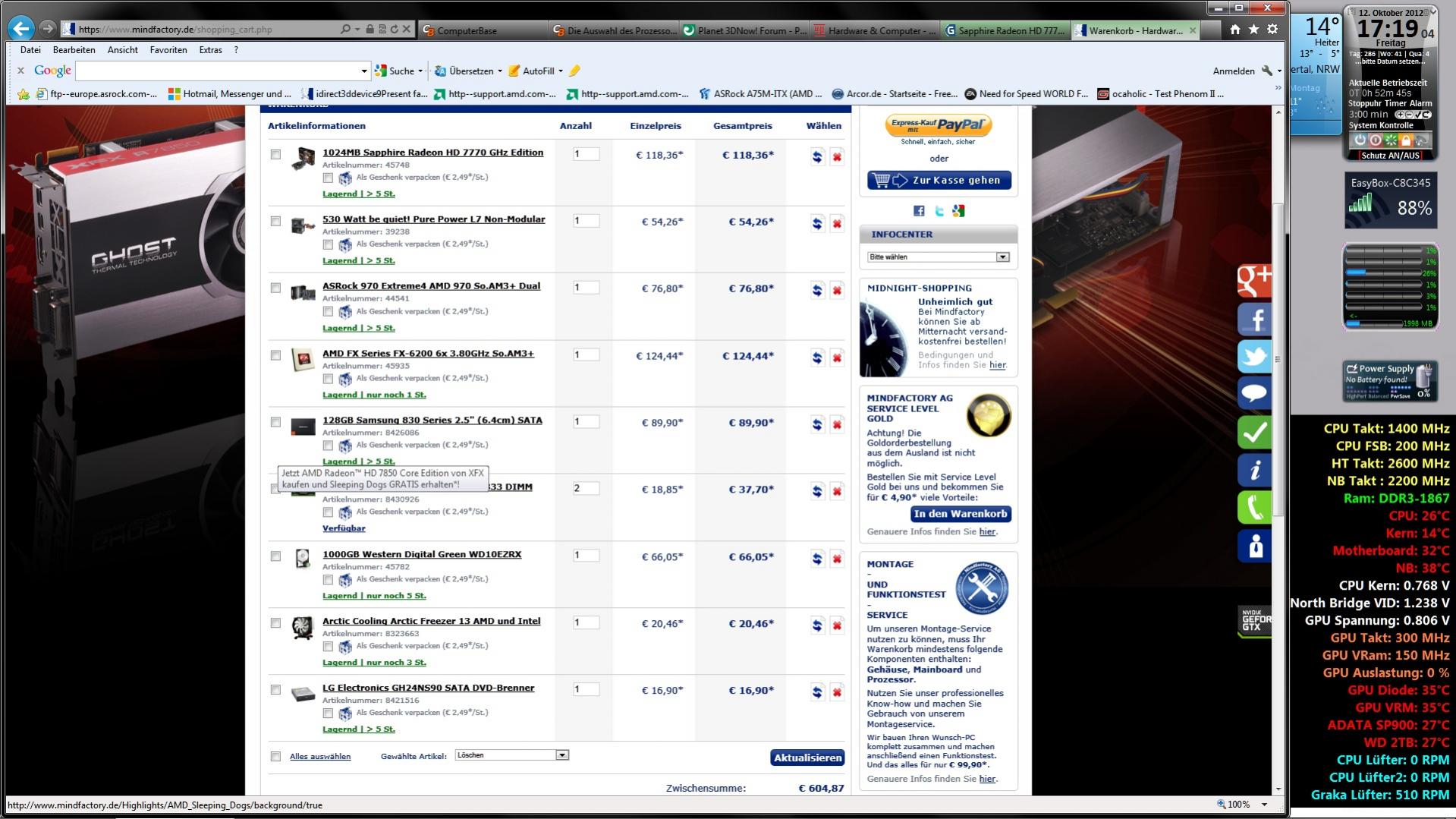Screen dimensions: 1456x819
Task: Open 1000GB Western Digital Green product link
Action: point(422,554)
